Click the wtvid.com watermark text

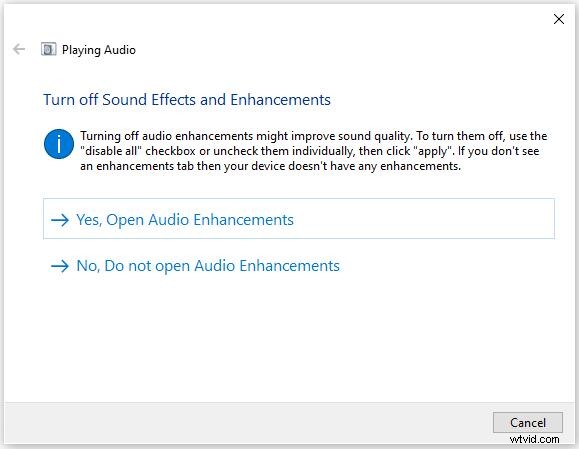tap(534, 439)
